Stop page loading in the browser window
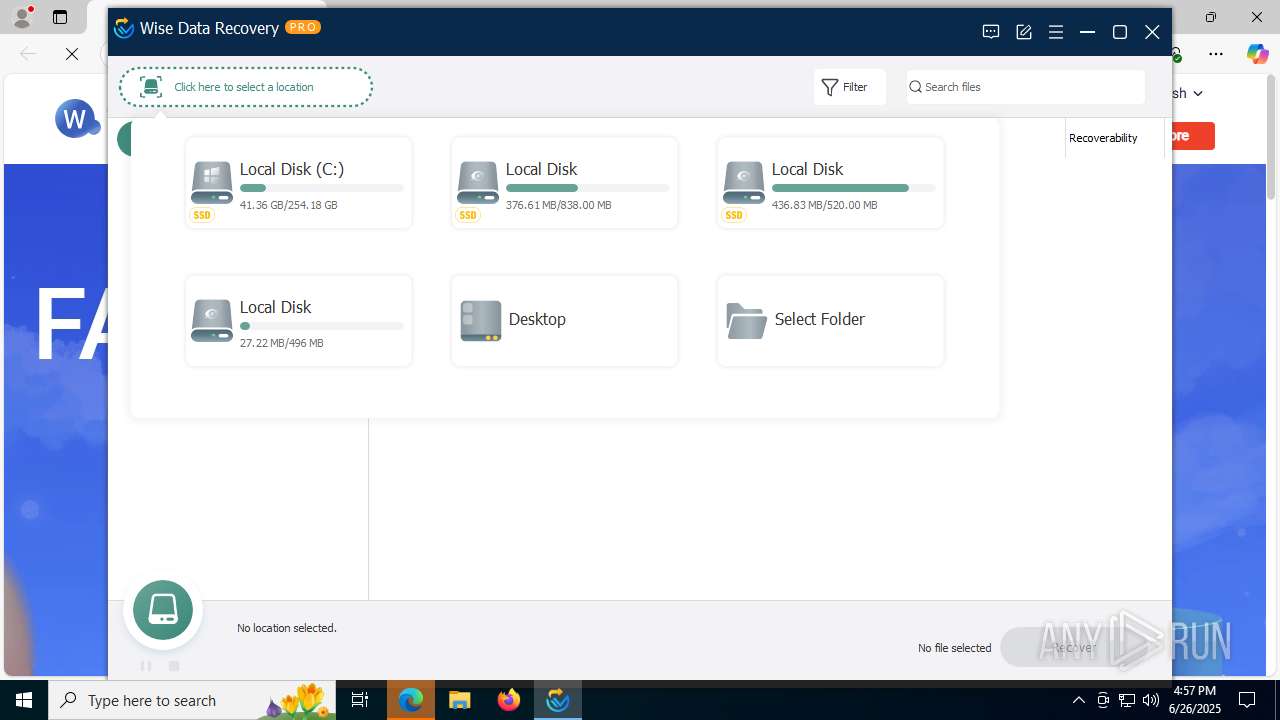 (x=72, y=54)
